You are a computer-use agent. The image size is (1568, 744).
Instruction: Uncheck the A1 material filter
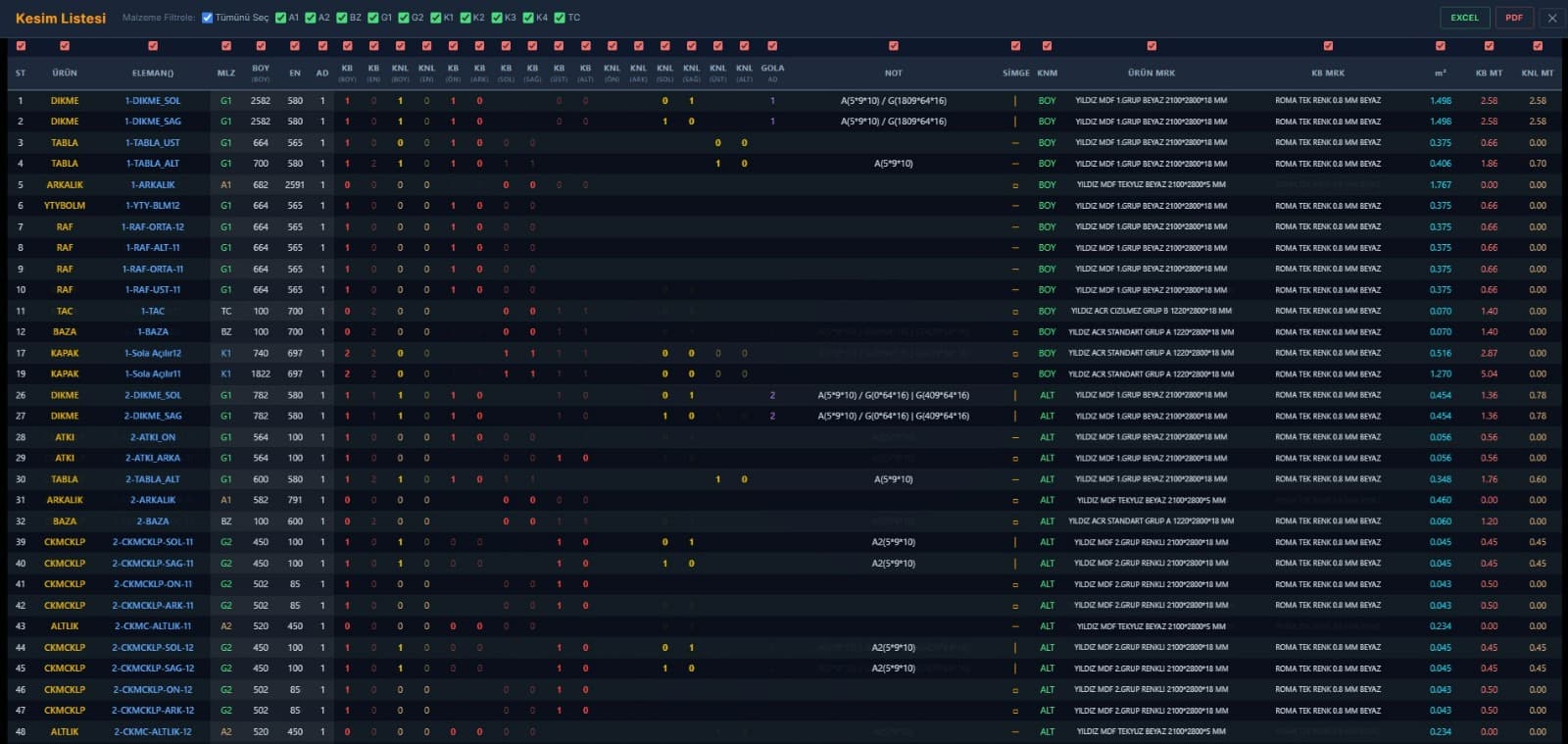(281, 18)
